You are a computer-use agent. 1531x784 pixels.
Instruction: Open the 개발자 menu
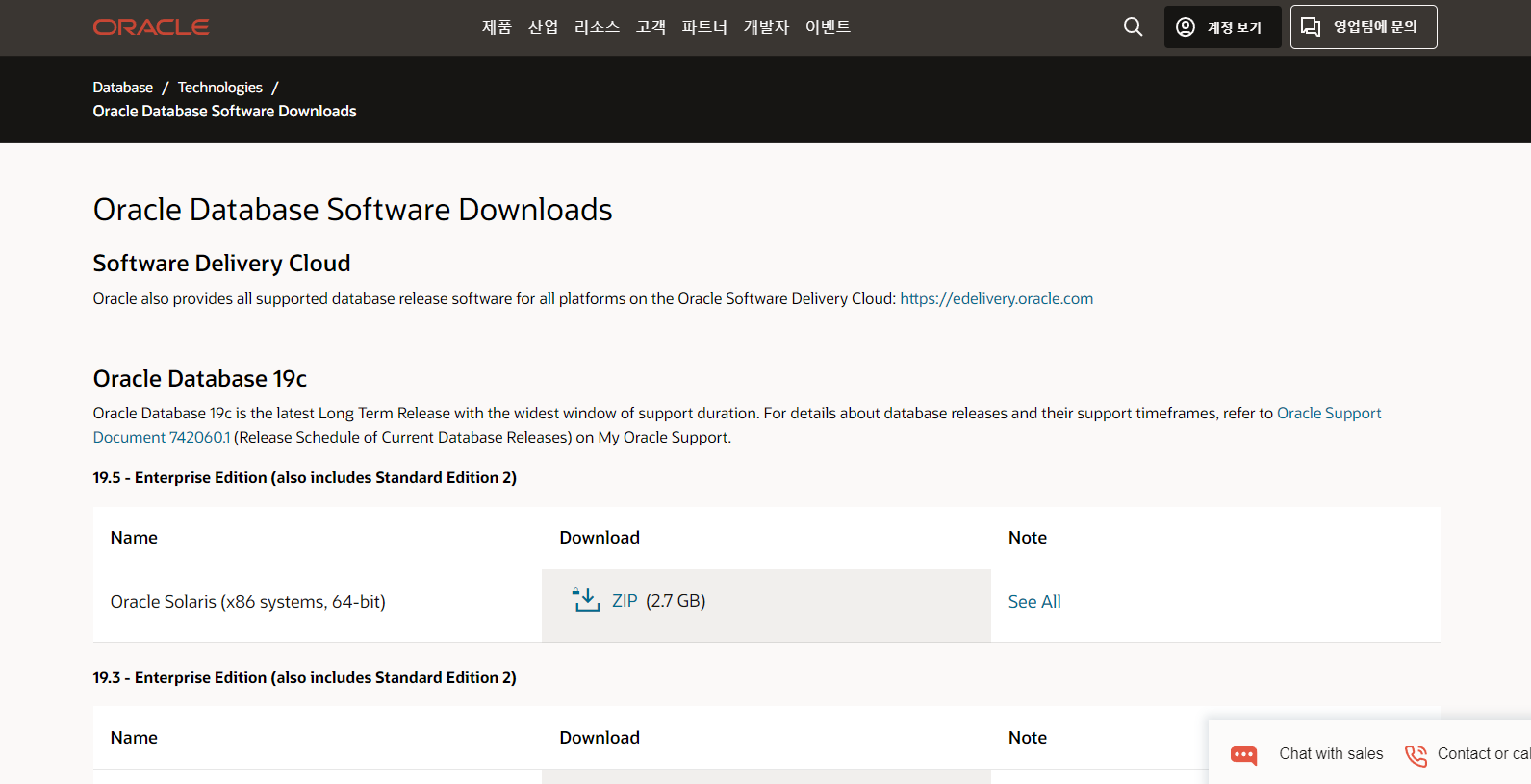[766, 27]
